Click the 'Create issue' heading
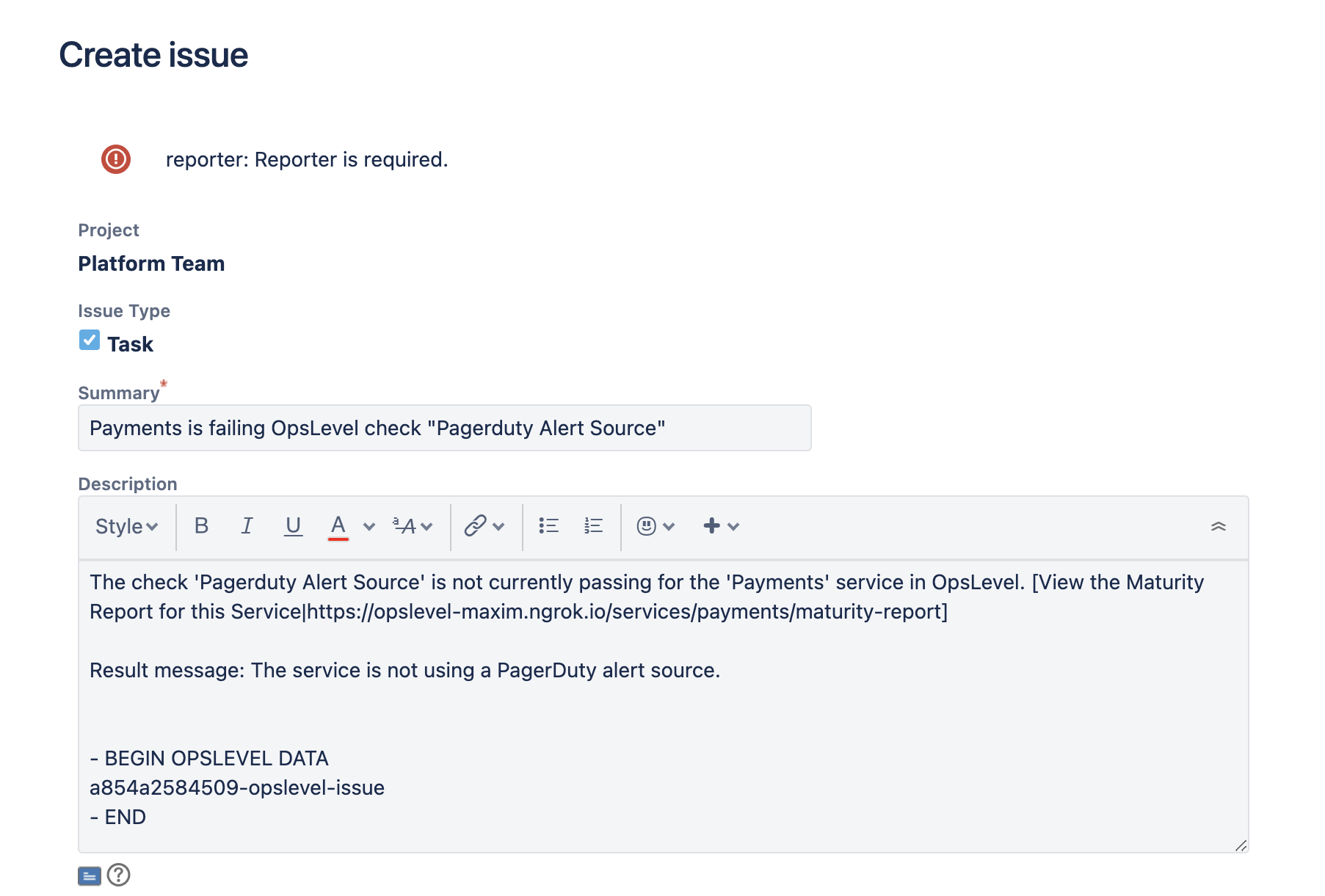Viewport: 1325px width, 896px height. pyautogui.click(x=153, y=55)
